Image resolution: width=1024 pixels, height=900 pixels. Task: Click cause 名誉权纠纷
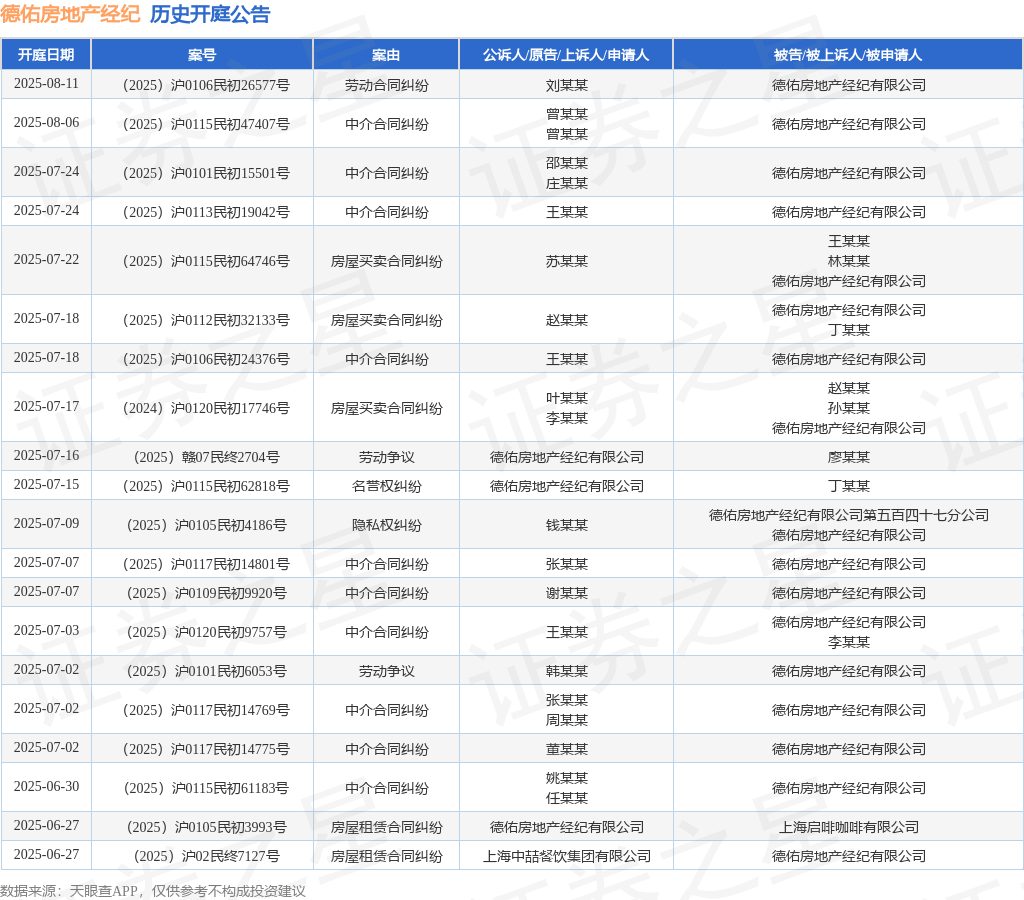pyautogui.click(x=387, y=486)
